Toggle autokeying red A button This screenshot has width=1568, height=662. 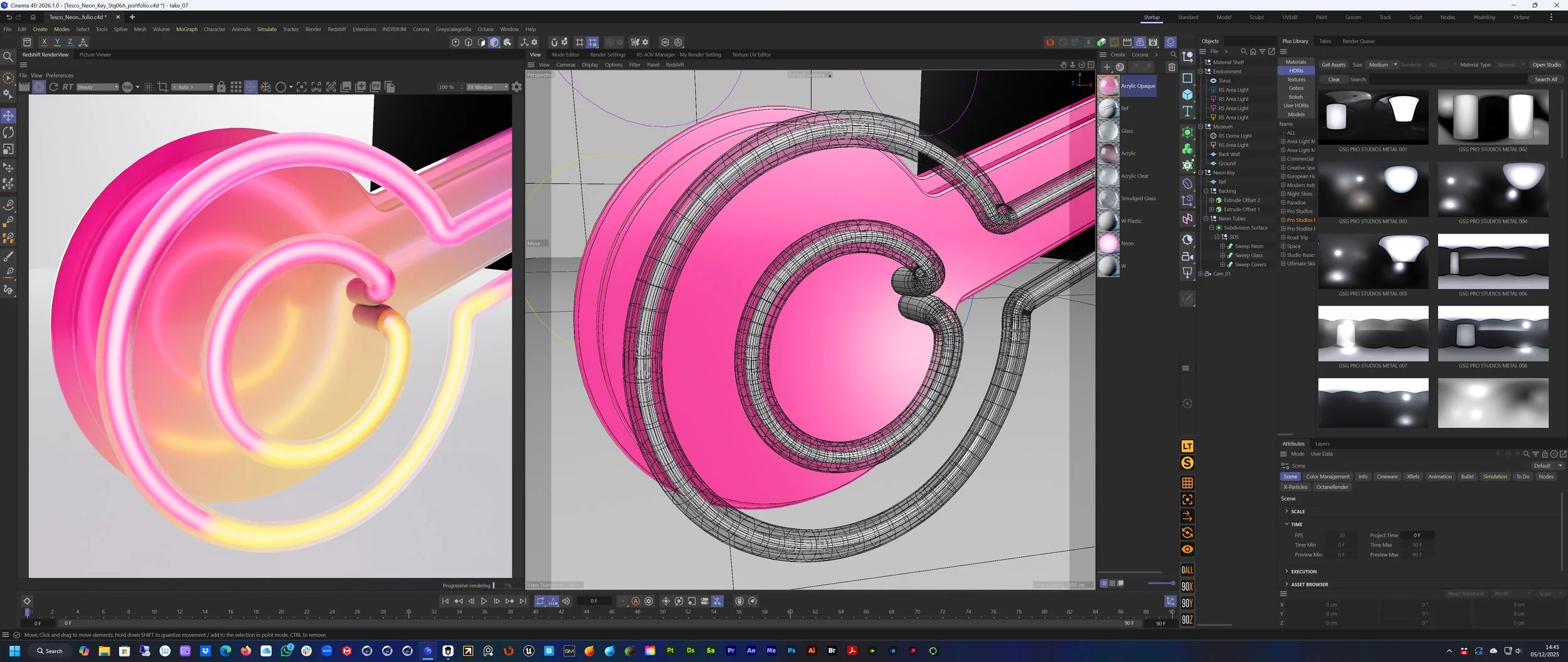click(635, 601)
